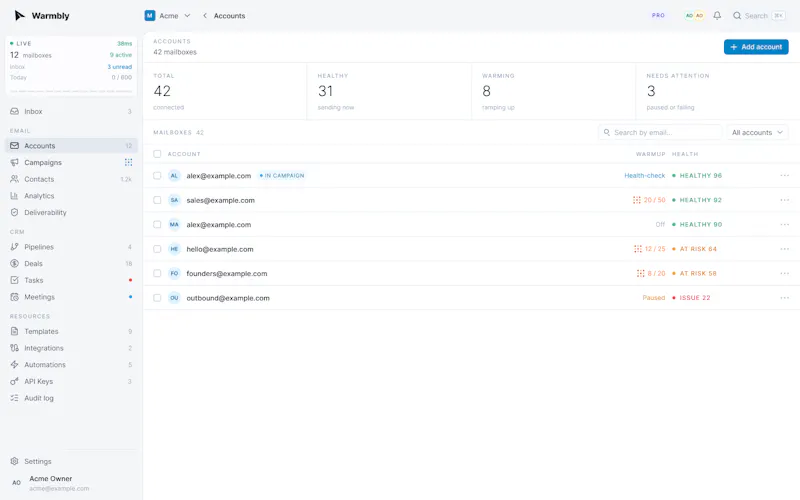Open more options for founders@example.com row

[784, 273]
